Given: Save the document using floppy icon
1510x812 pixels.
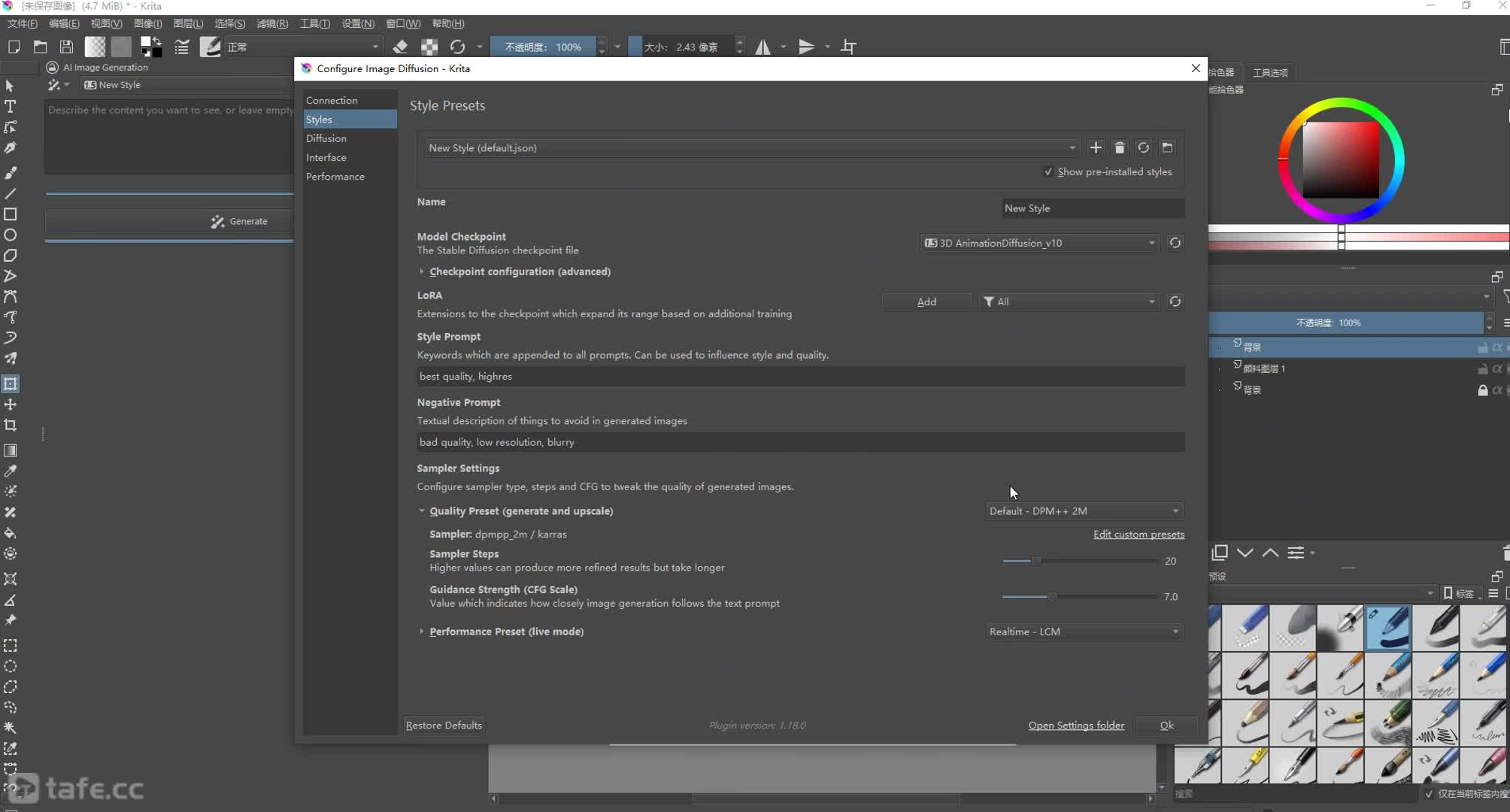Looking at the screenshot, I should (x=66, y=47).
